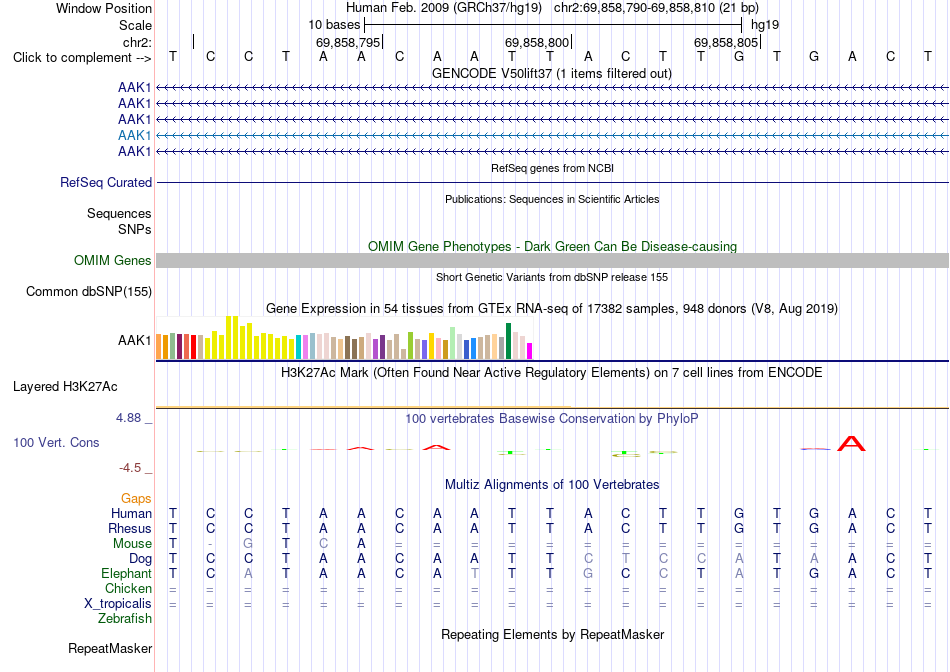Select the X_tropicalis alignment row label
Viewport: 950px width, 672px height.
(x=118, y=604)
